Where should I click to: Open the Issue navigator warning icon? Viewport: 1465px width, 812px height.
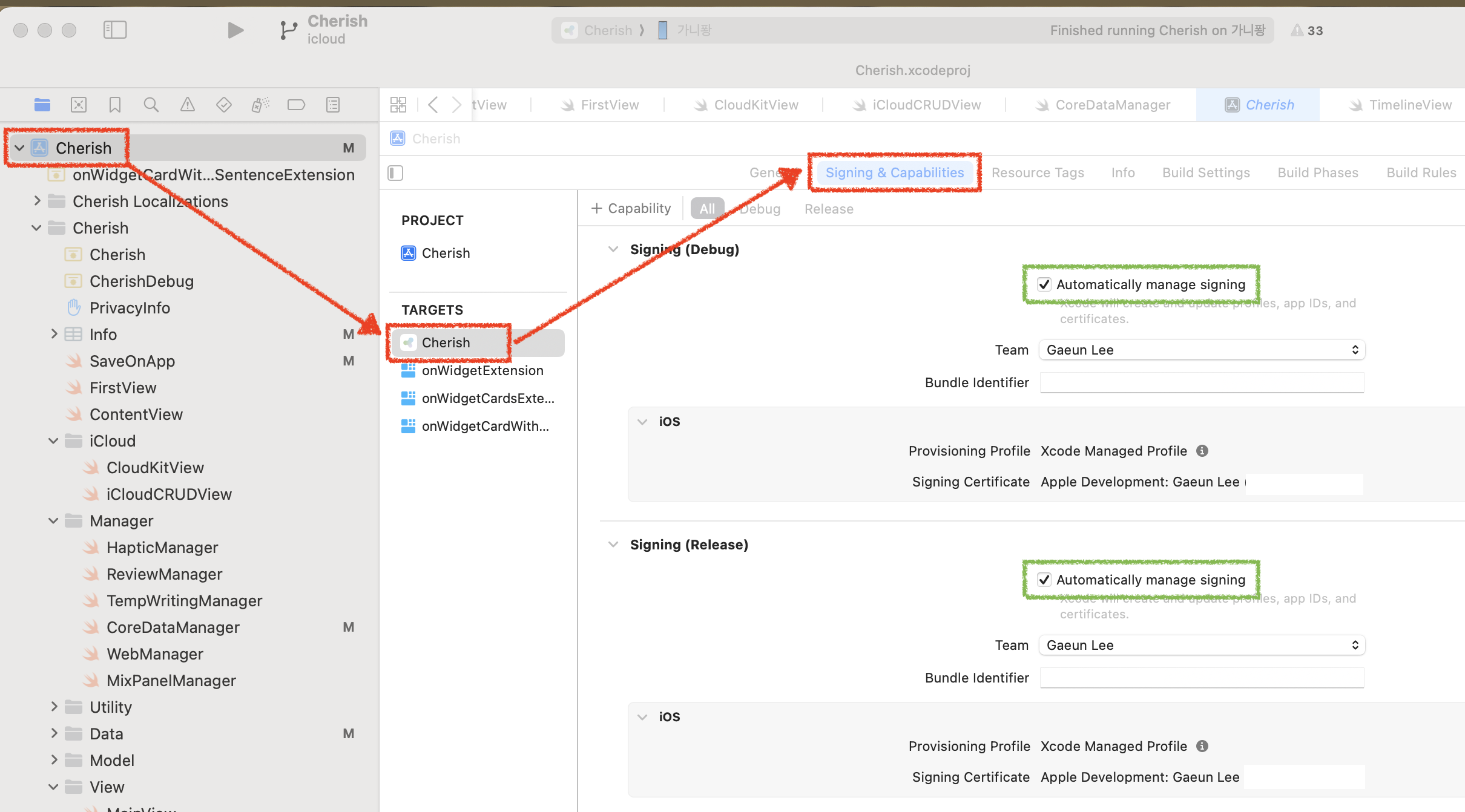click(x=188, y=105)
